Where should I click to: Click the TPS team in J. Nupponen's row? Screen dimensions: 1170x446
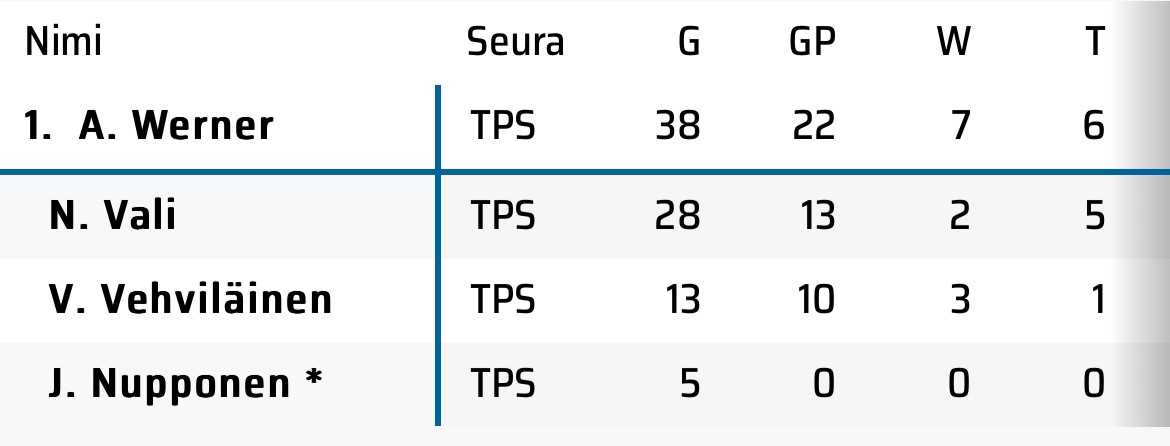point(503,383)
